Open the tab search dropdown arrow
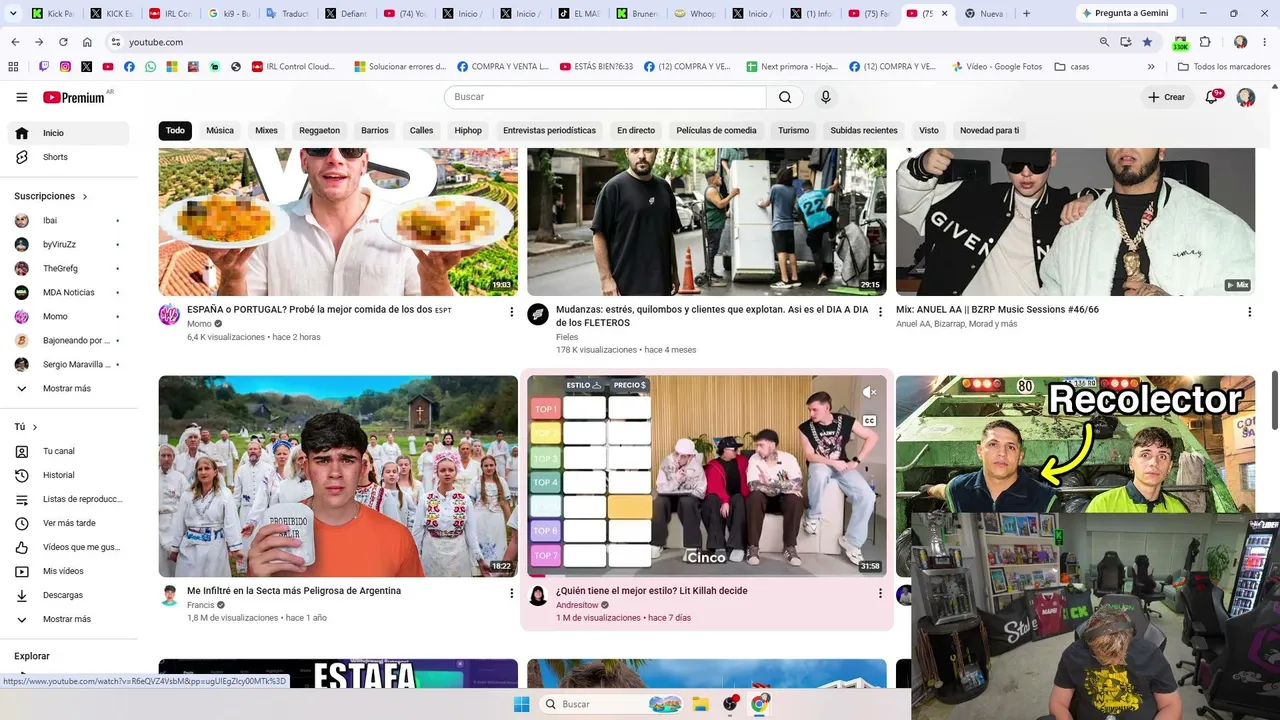This screenshot has width=1280, height=720. pyautogui.click(x=13, y=14)
